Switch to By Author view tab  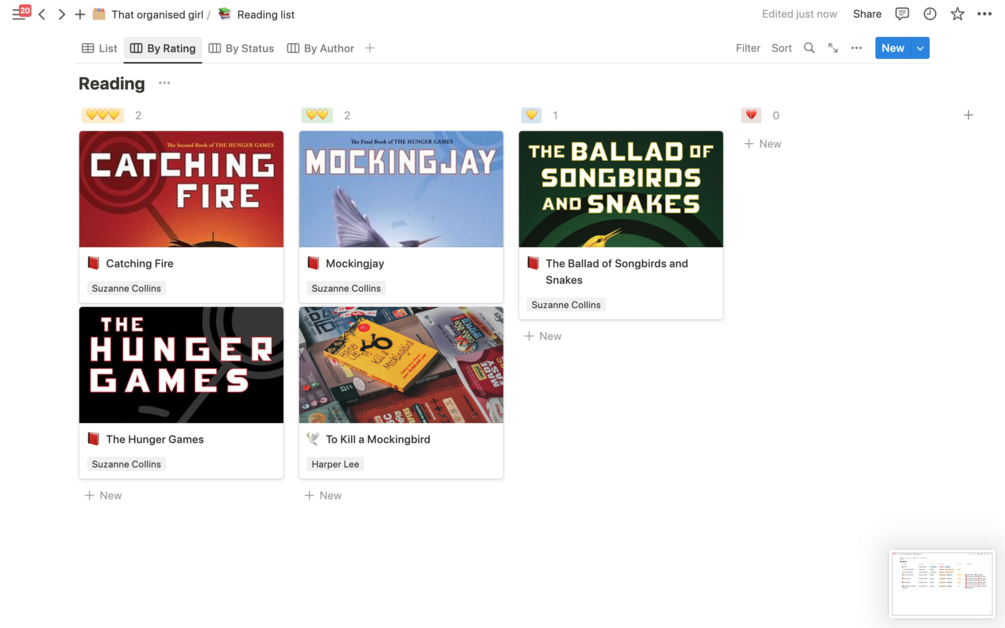tap(320, 48)
